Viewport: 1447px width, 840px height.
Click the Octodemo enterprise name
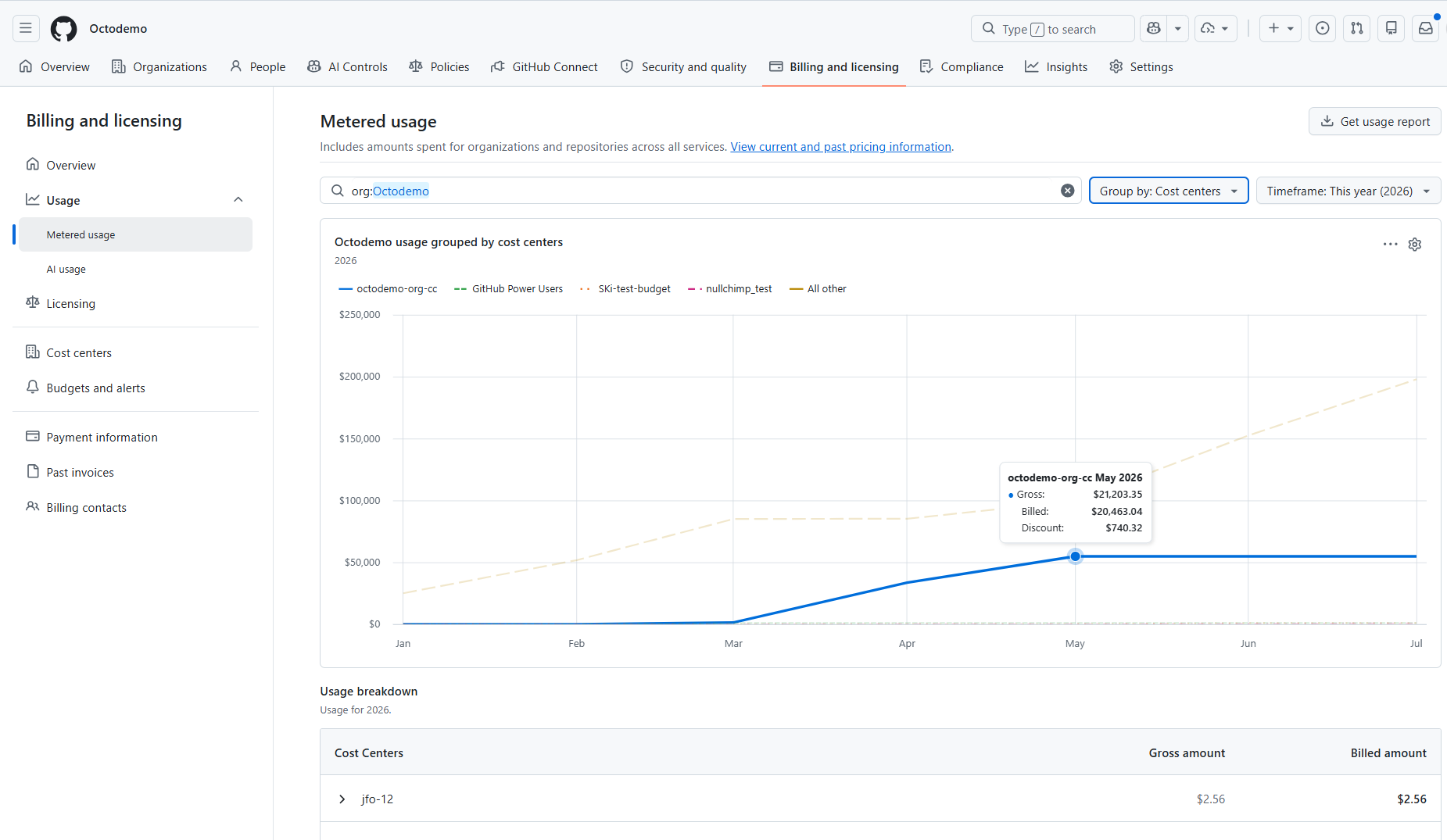coord(118,29)
